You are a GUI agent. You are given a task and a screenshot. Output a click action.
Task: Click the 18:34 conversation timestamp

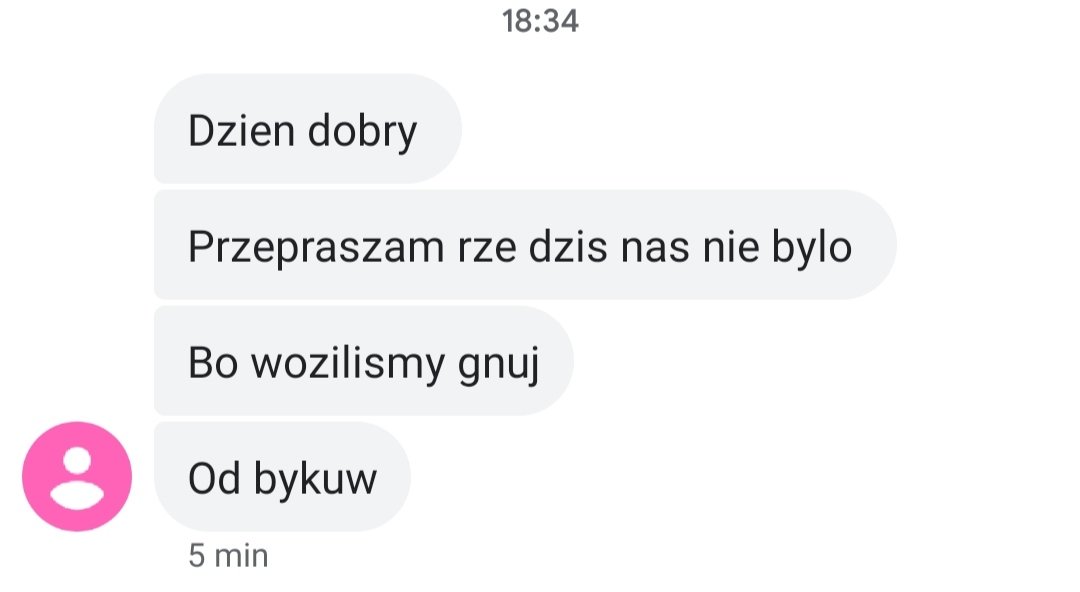point(540,21)
